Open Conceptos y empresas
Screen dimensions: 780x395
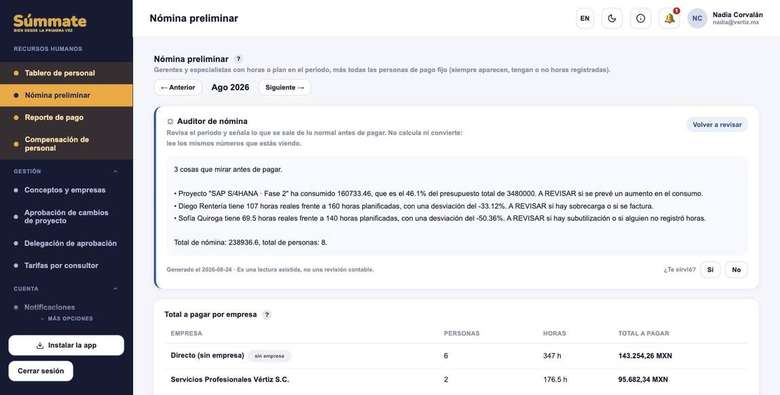click(66, 190)
